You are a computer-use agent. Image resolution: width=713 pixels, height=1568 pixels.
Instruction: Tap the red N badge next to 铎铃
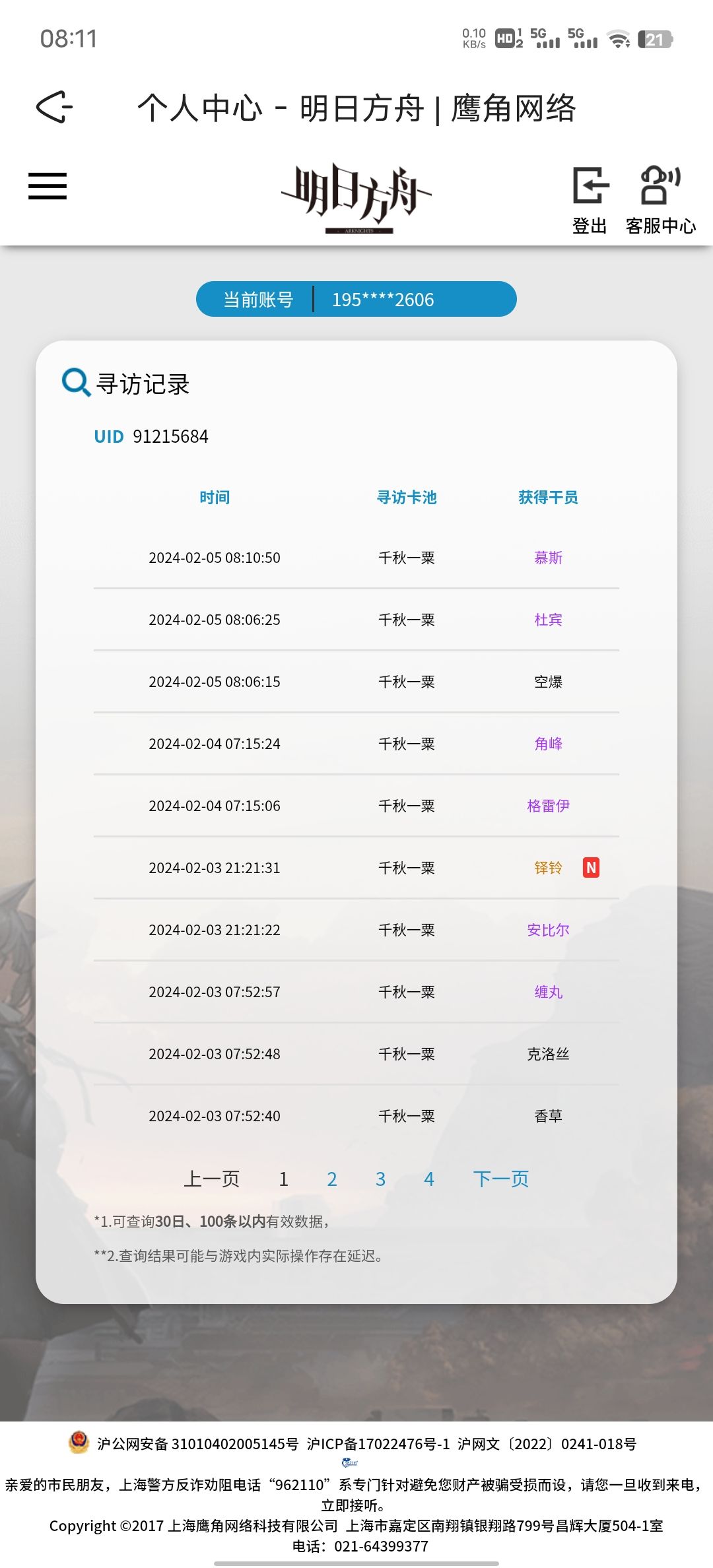click(x=591, y=867)
